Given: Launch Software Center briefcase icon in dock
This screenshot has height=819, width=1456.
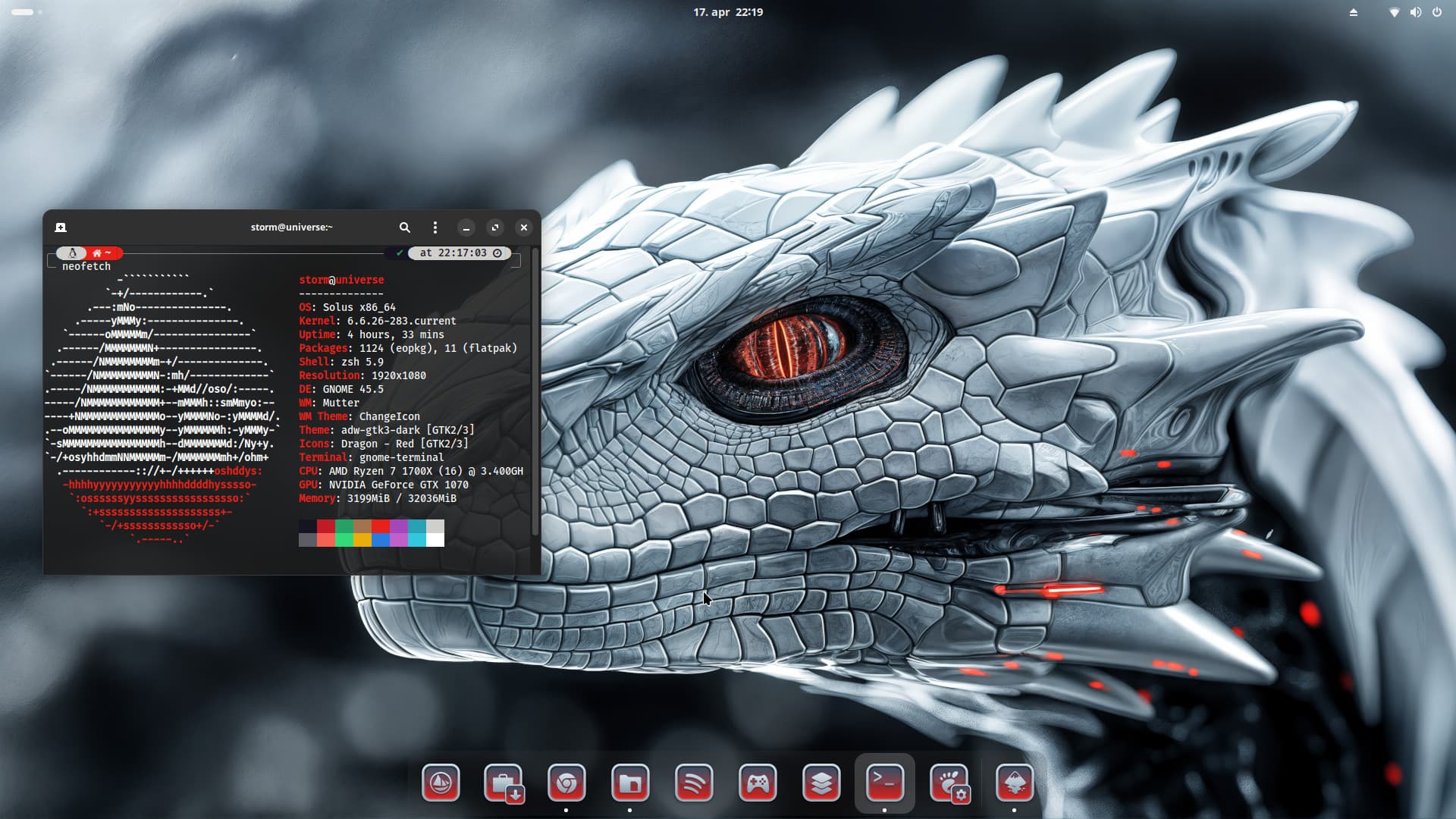Looking at the screenshot, I should 504,783.
